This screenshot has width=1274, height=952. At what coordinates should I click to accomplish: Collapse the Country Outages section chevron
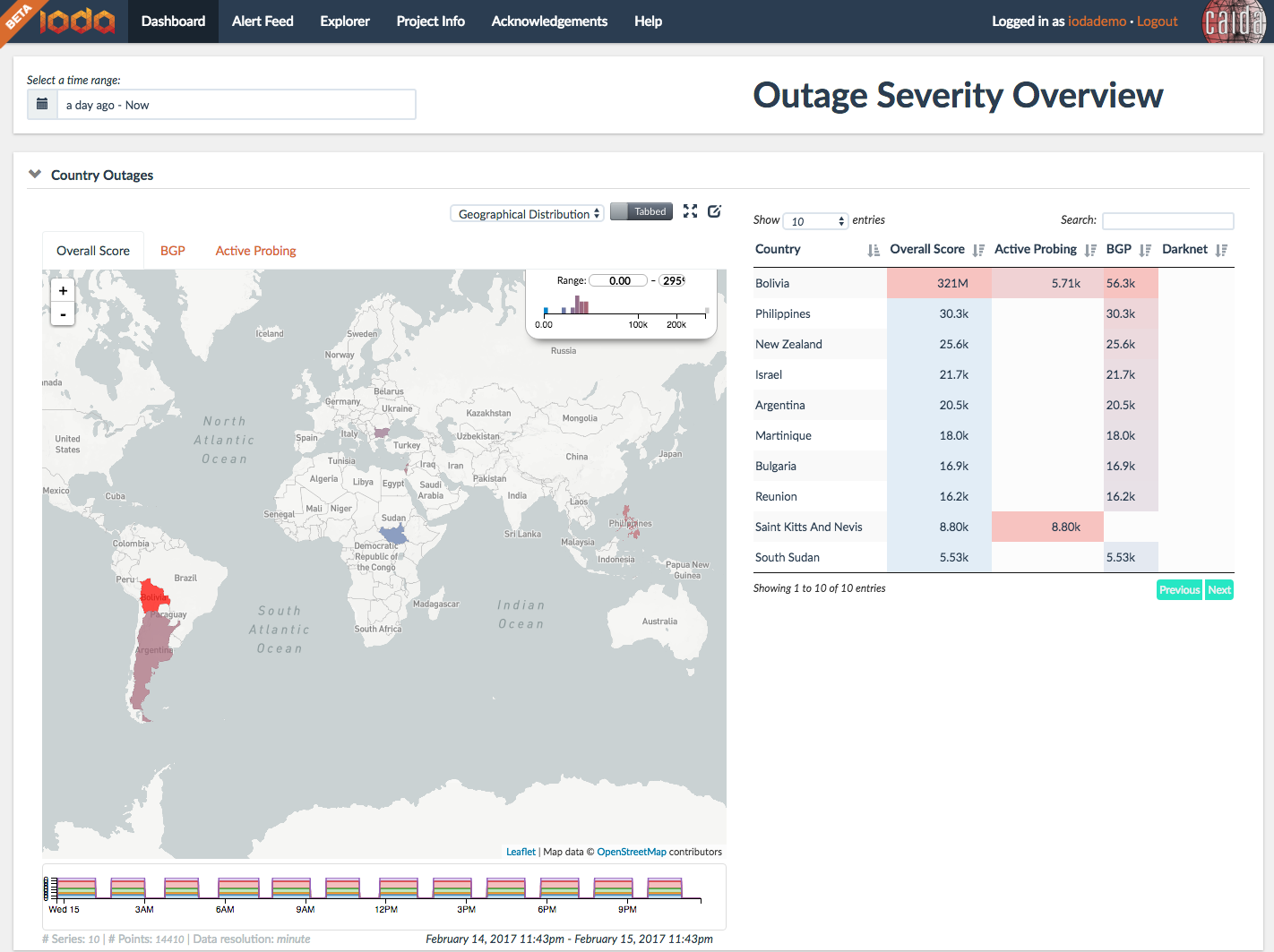[x=35, y=174]
